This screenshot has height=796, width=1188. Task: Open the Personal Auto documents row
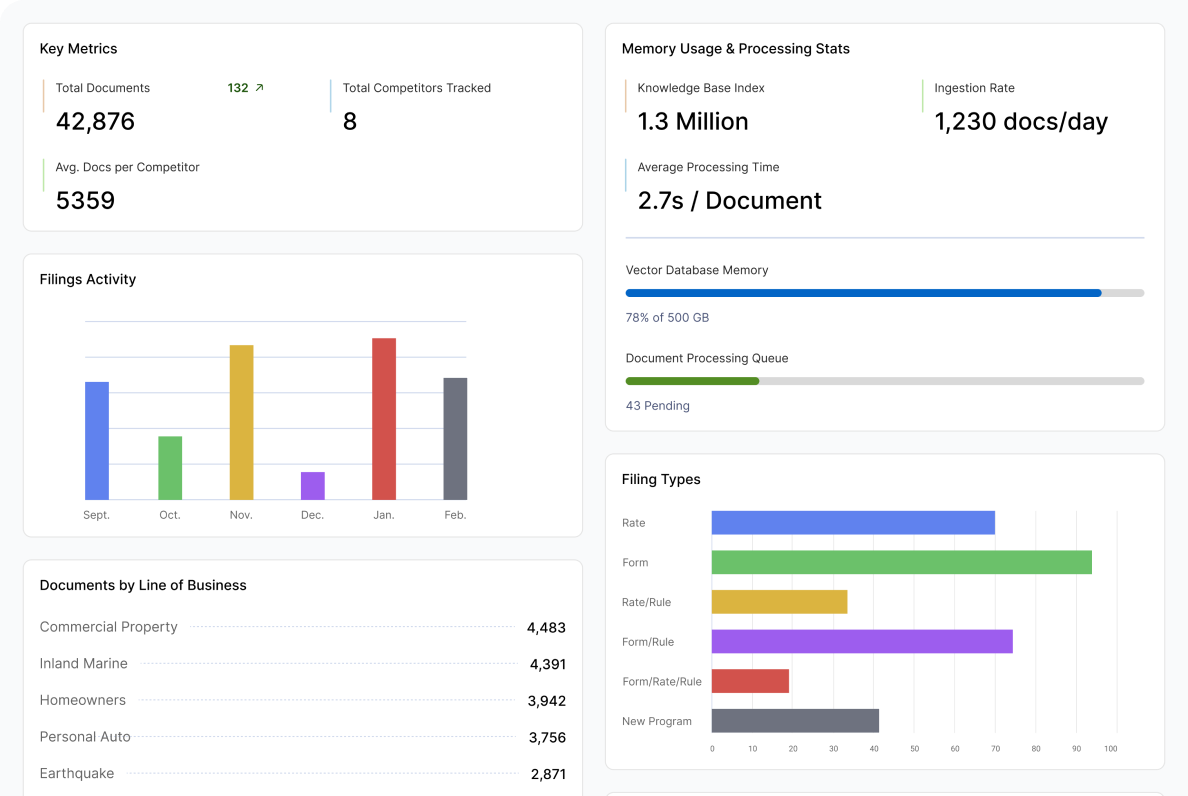pos(85,737)
